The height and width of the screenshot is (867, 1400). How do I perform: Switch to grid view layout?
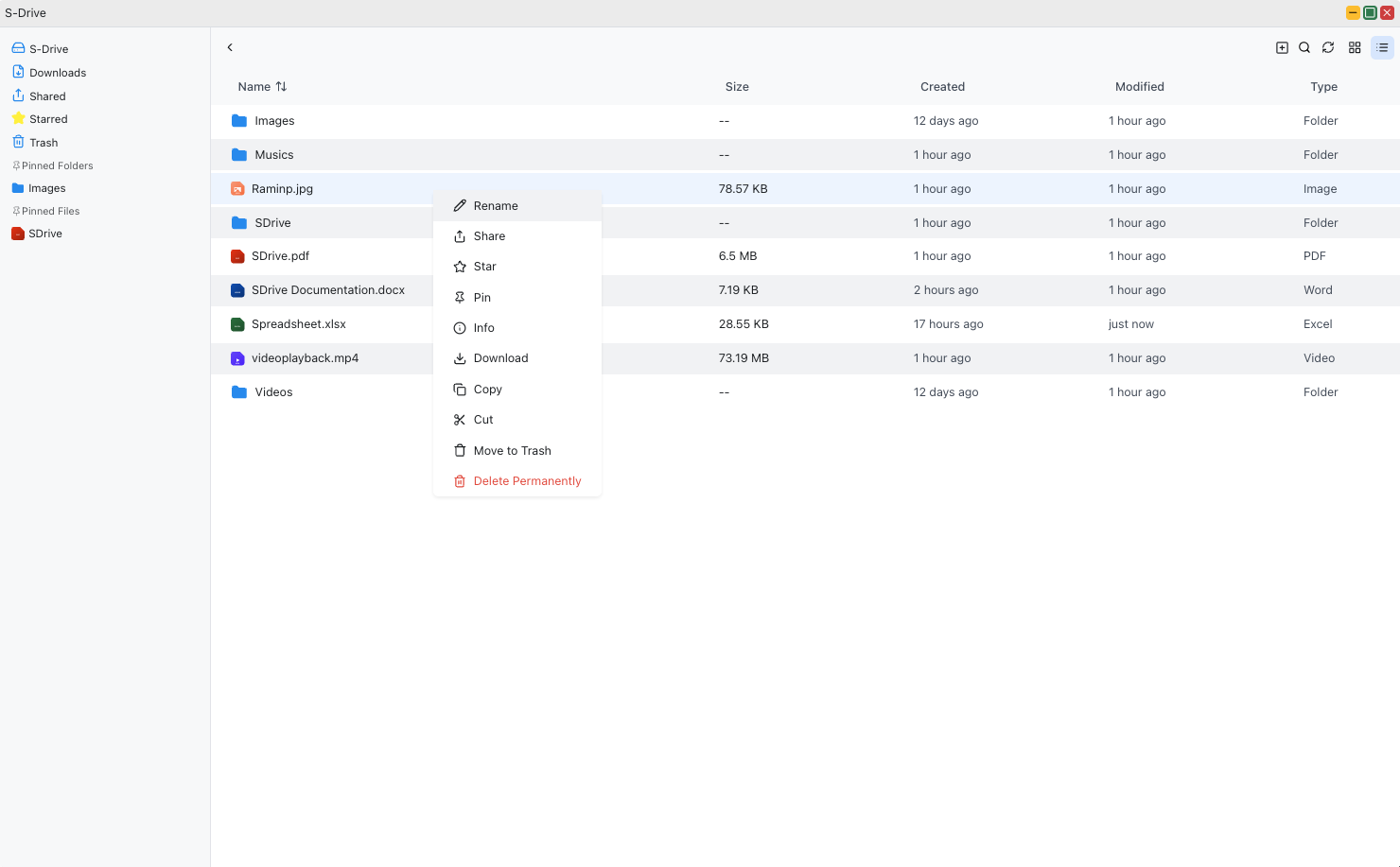1355,47
